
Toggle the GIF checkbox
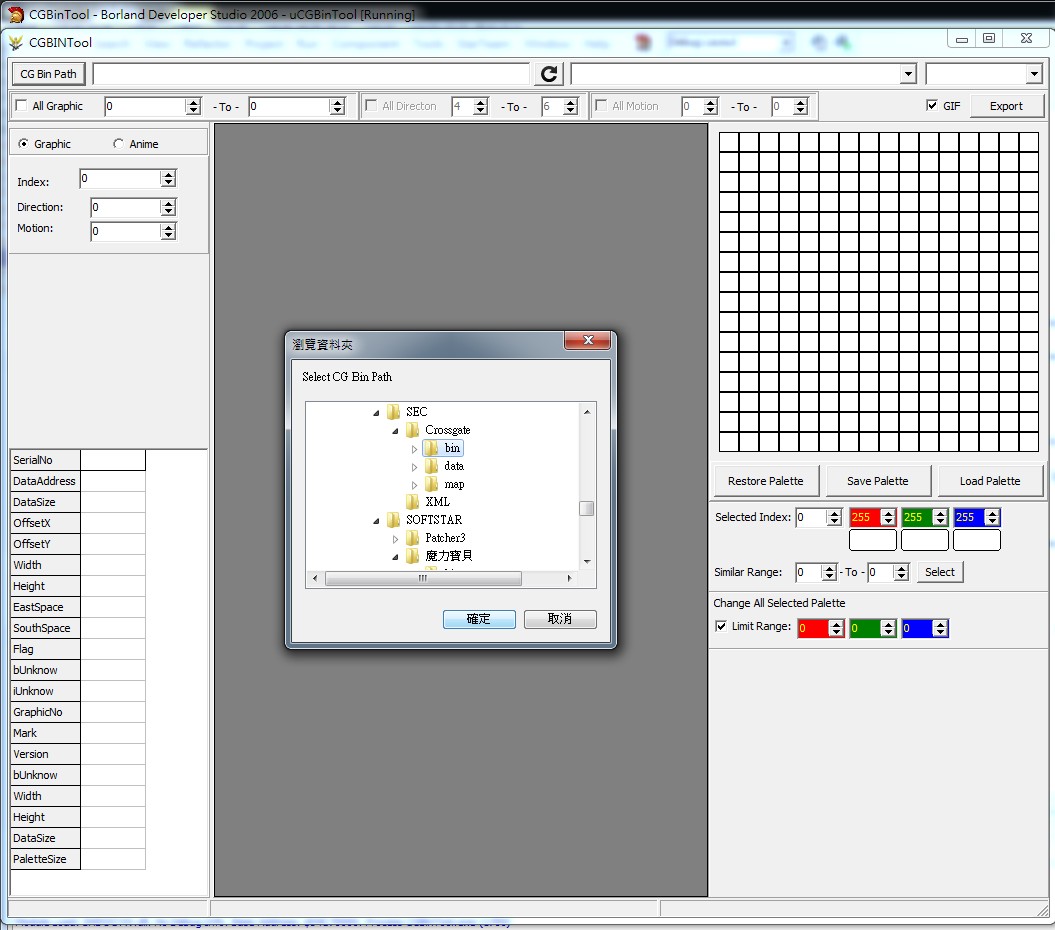pos(932,106)
